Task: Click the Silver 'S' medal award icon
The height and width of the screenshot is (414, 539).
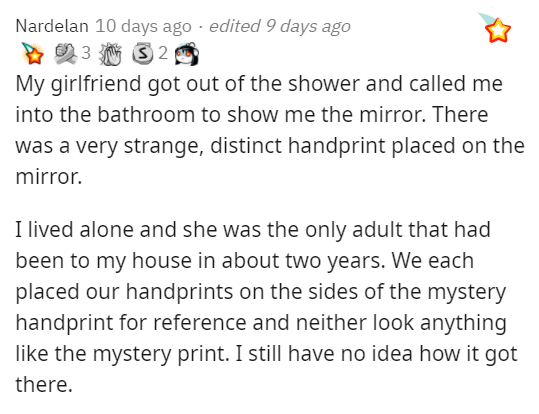Action: click(x=143, y=53)
